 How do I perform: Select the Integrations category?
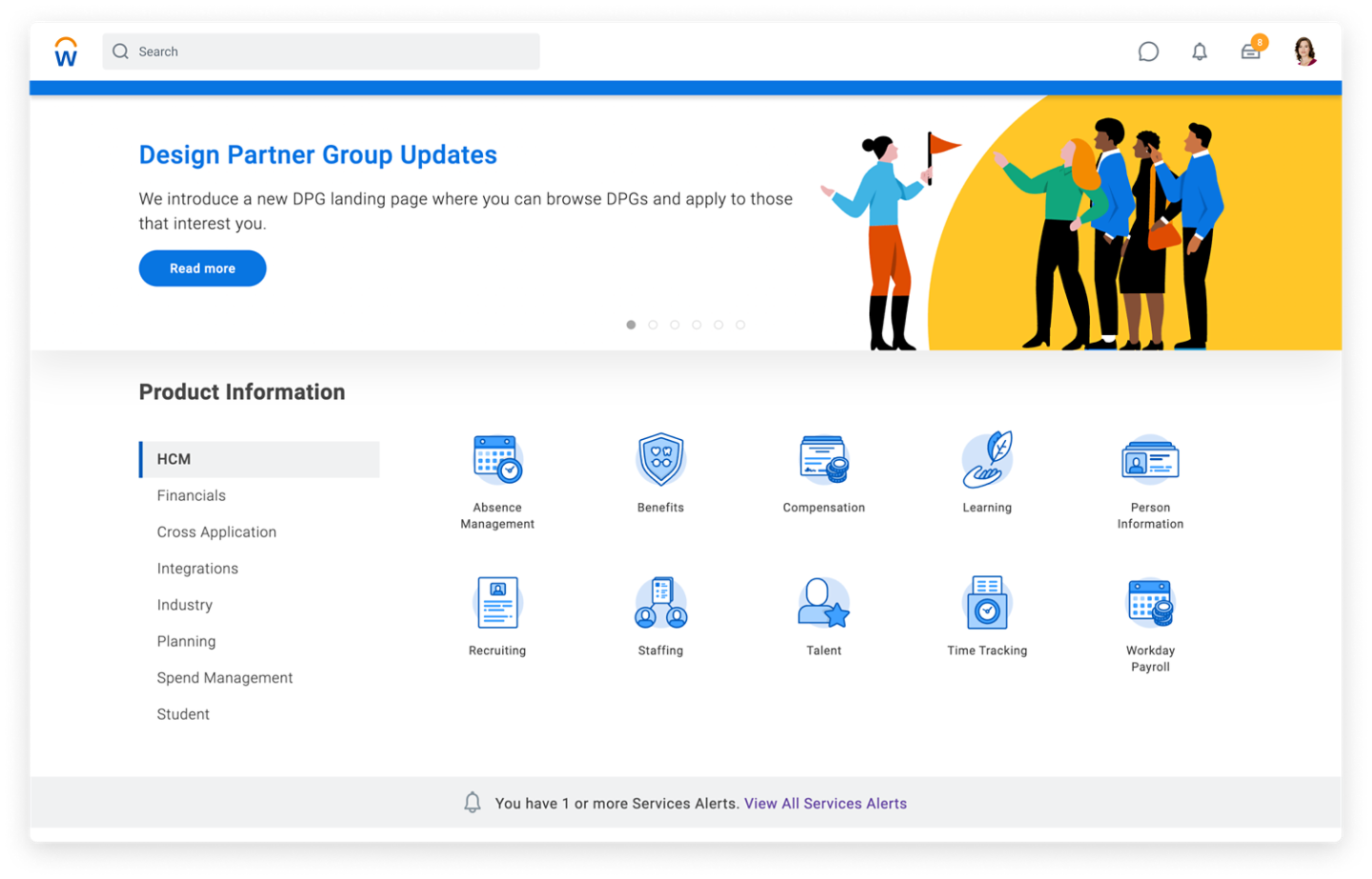[197, 569]
